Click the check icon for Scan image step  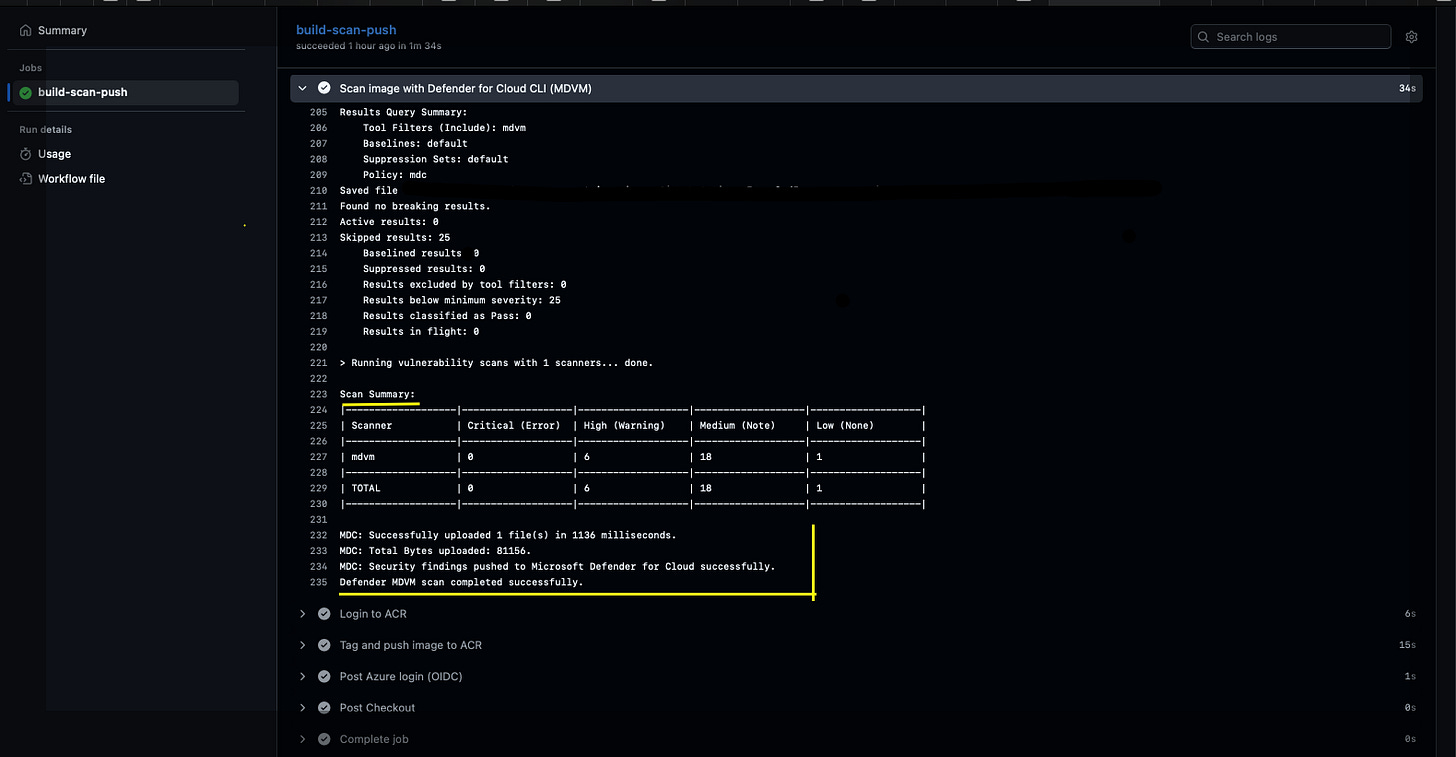click(324, 88)
